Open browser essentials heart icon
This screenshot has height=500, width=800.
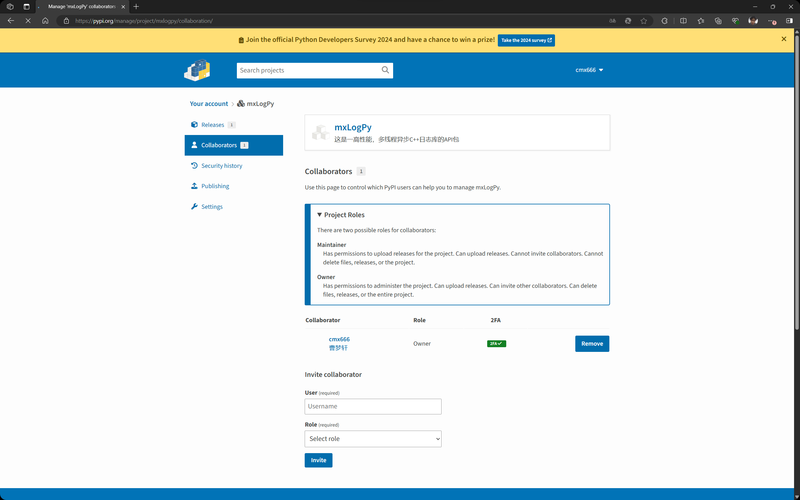tap(735, 21)
